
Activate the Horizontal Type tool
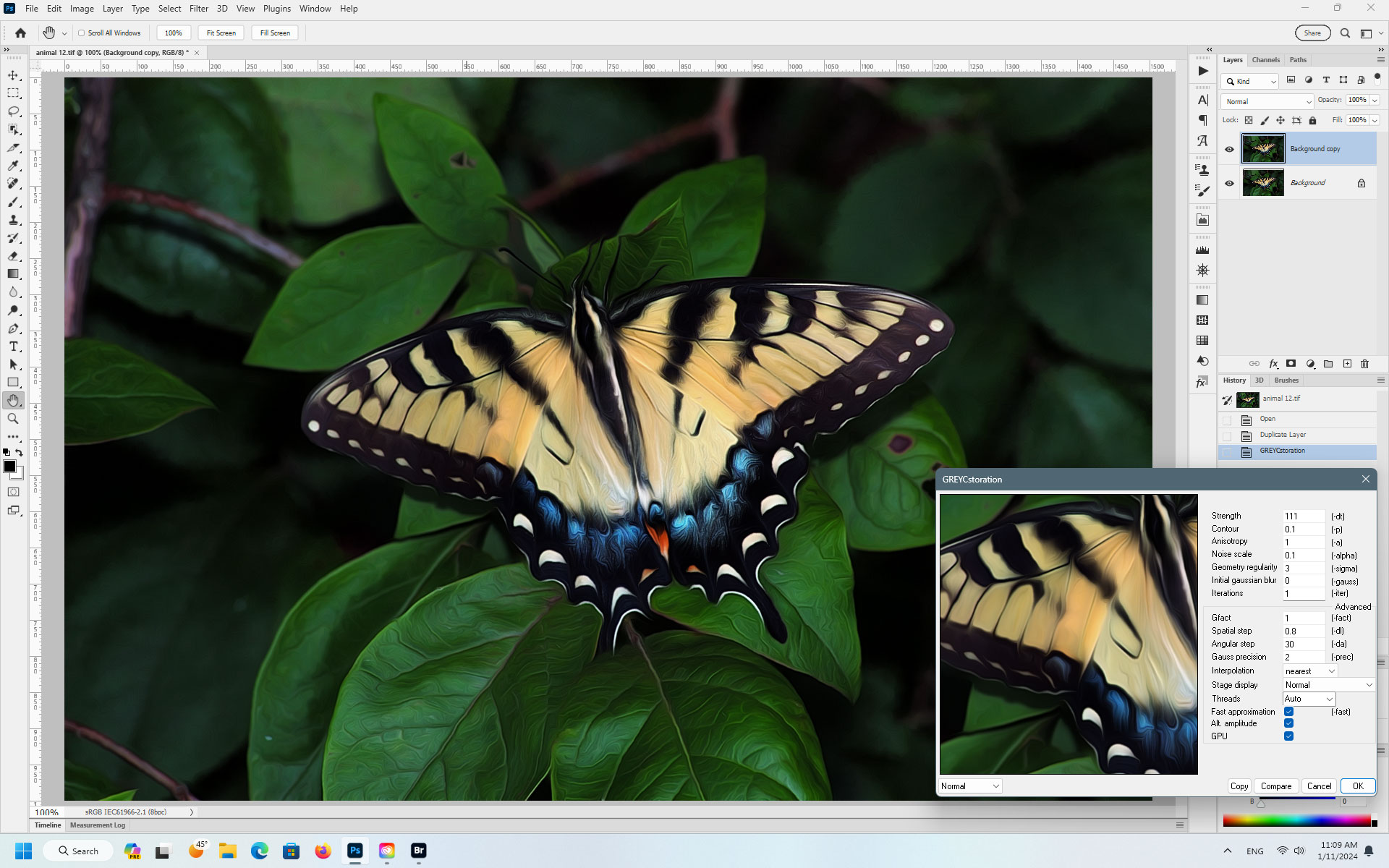(x=13, y=346)
